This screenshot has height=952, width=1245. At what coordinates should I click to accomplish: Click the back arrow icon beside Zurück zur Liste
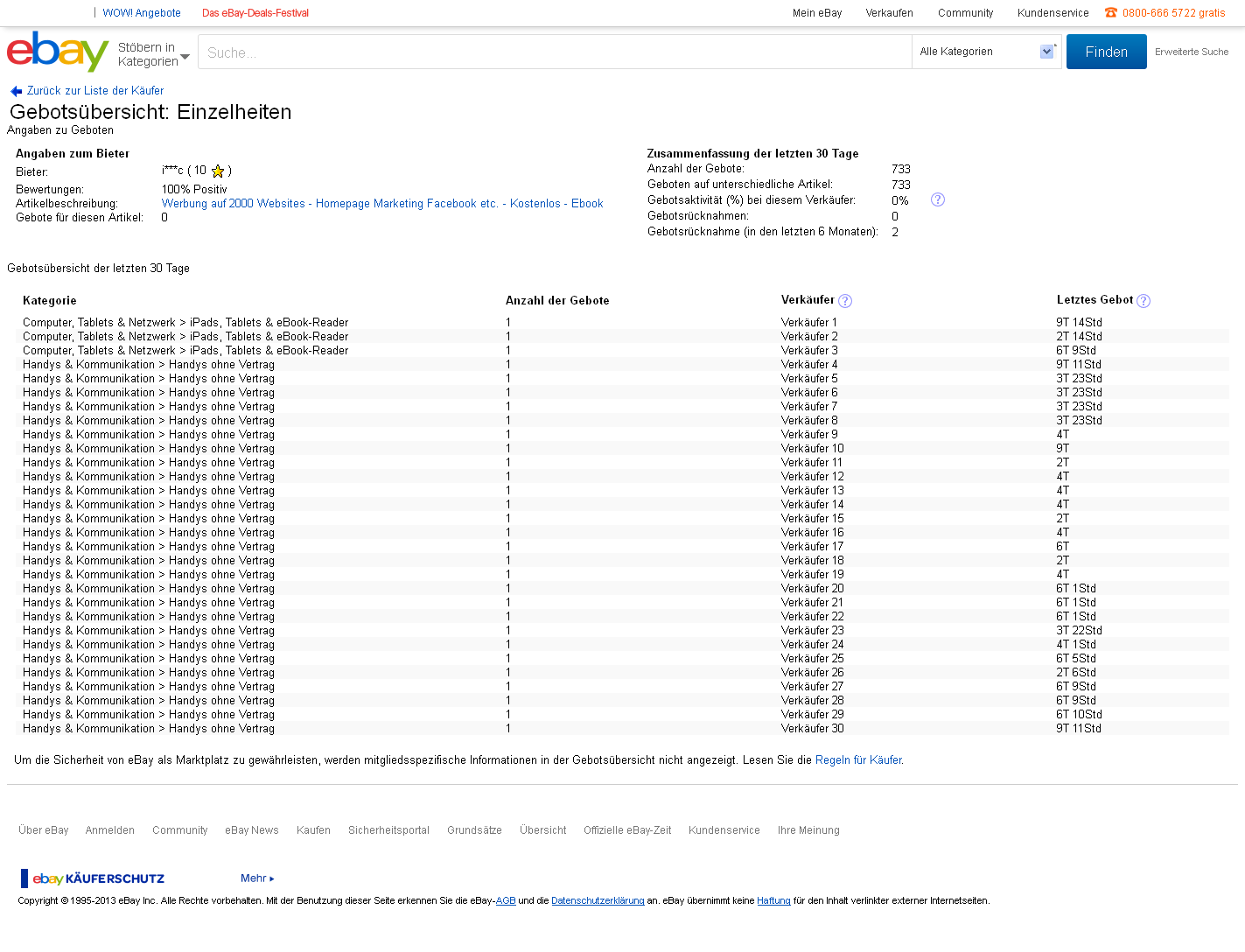click(16, 91)
